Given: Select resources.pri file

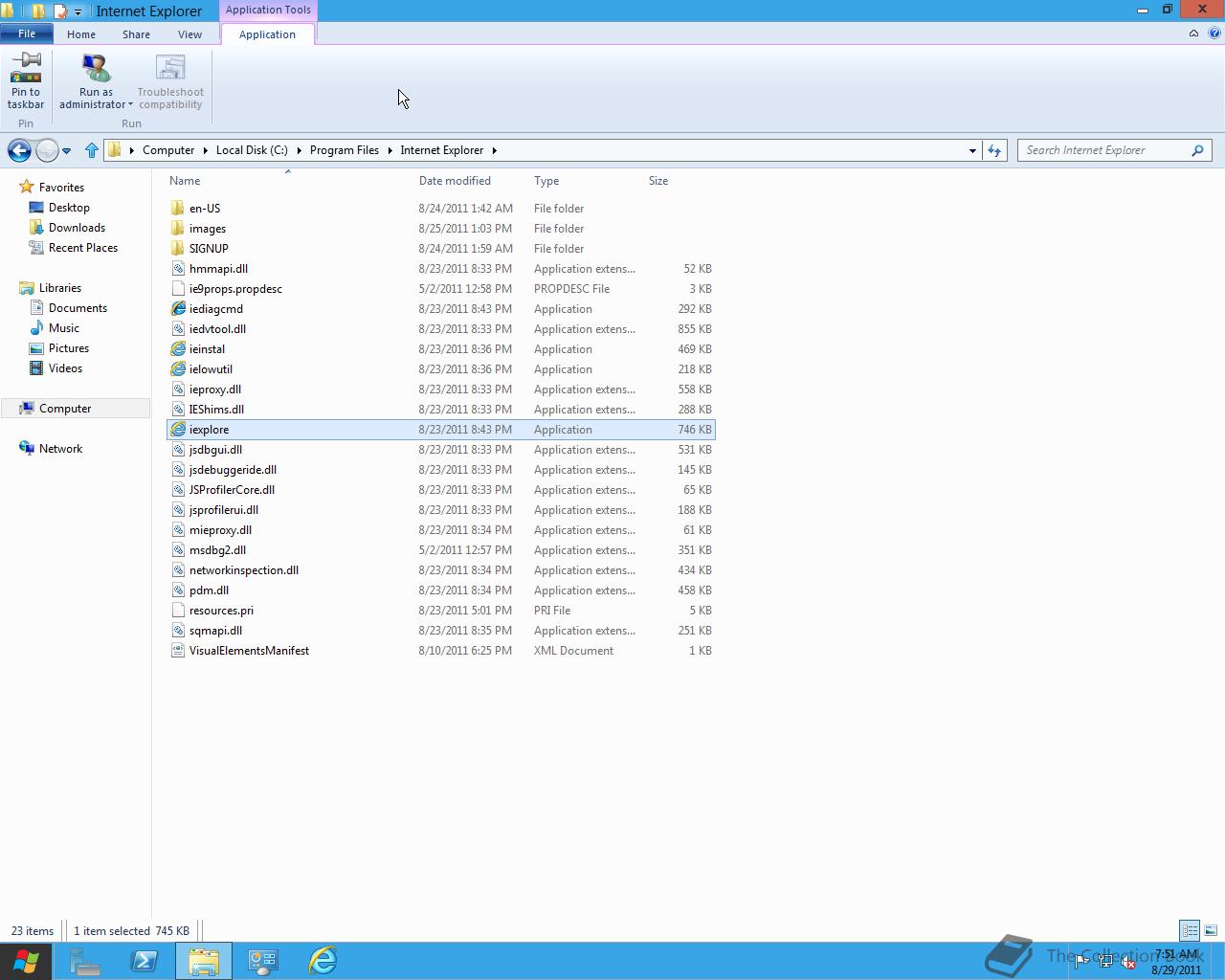Looking at the screenshot, I should pos(441,611).
